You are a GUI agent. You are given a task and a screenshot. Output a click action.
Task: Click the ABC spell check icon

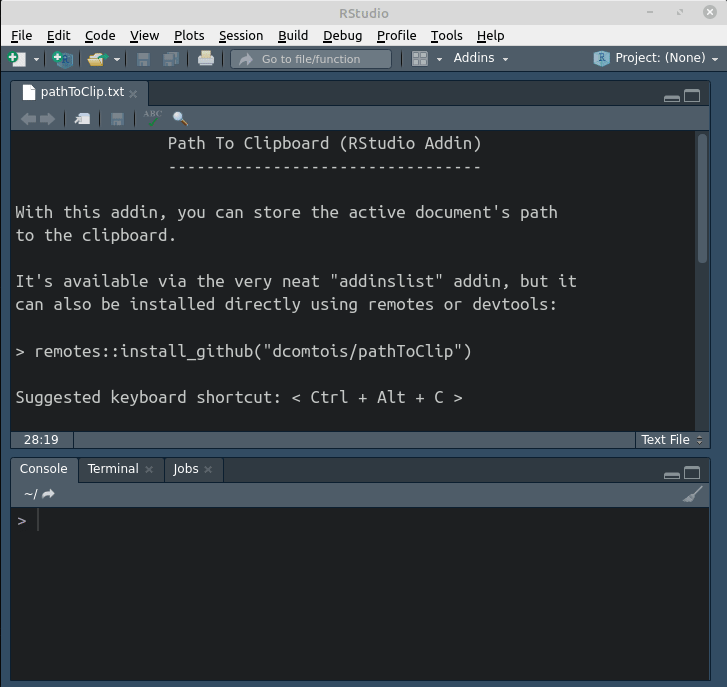point(152,118)
